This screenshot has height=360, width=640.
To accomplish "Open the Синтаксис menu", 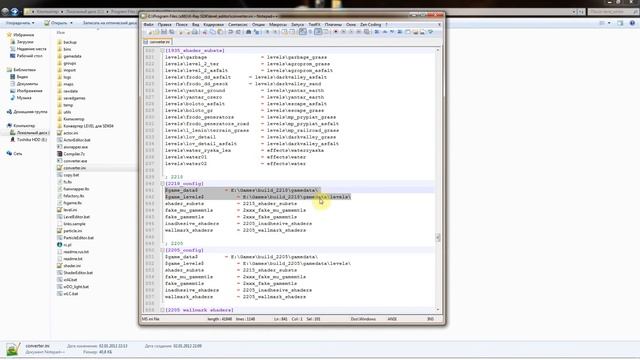I will pyautogui.click(x=238, y=25).
